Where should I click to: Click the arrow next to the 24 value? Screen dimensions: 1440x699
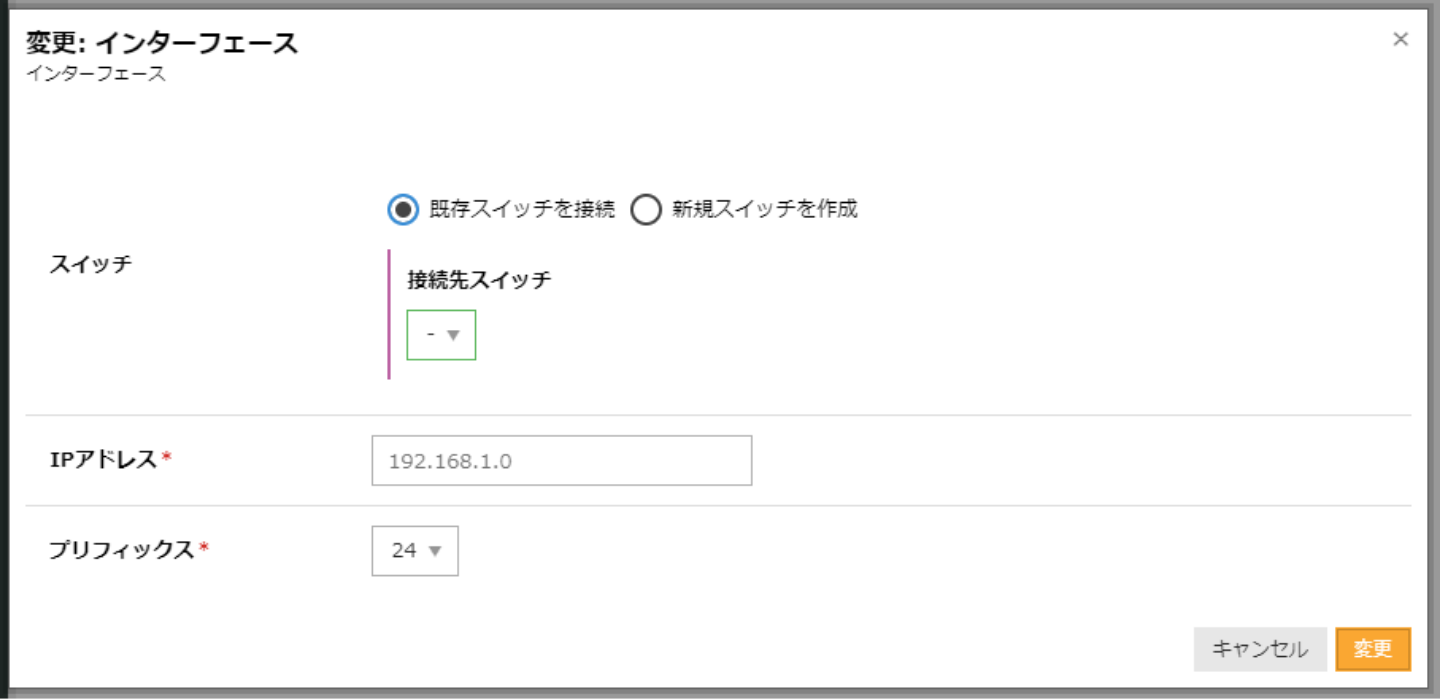tap(434, 551)
